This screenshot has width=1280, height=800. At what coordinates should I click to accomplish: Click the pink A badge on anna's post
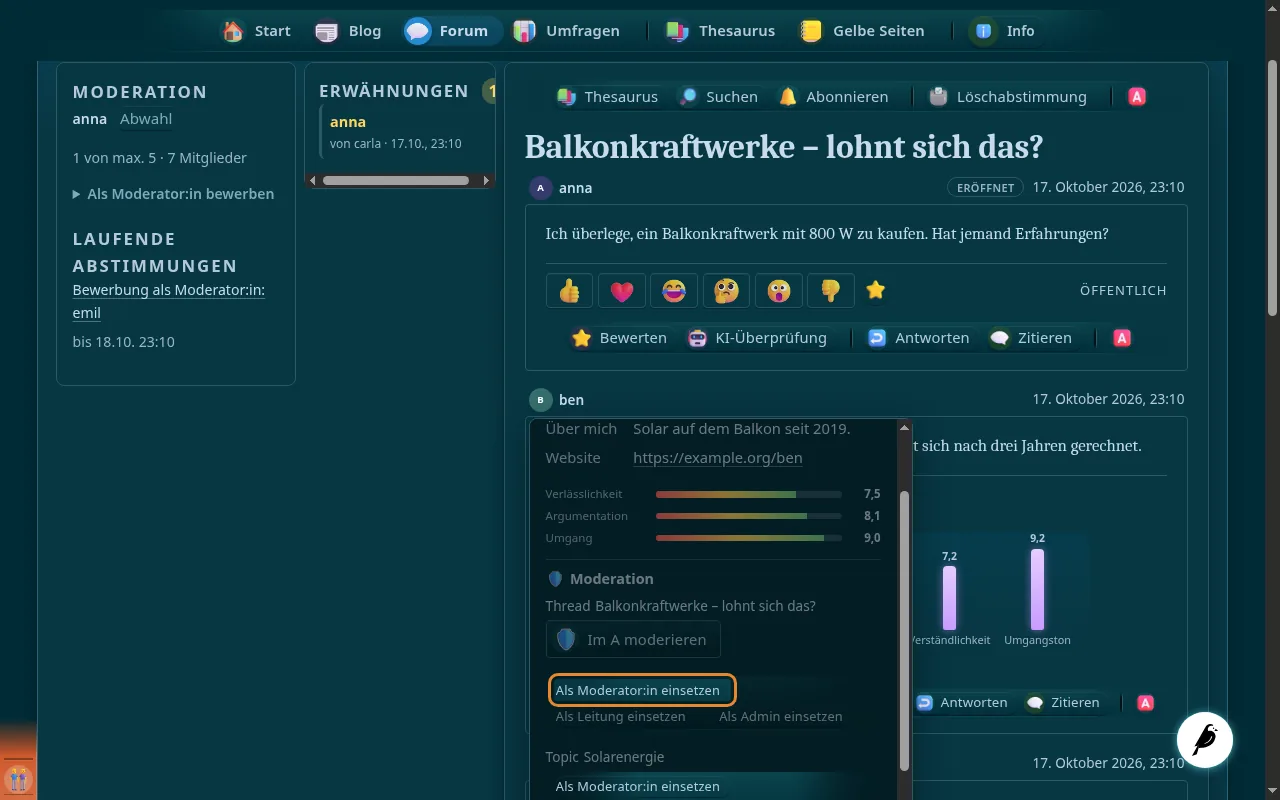click(x=1122, y=338)
